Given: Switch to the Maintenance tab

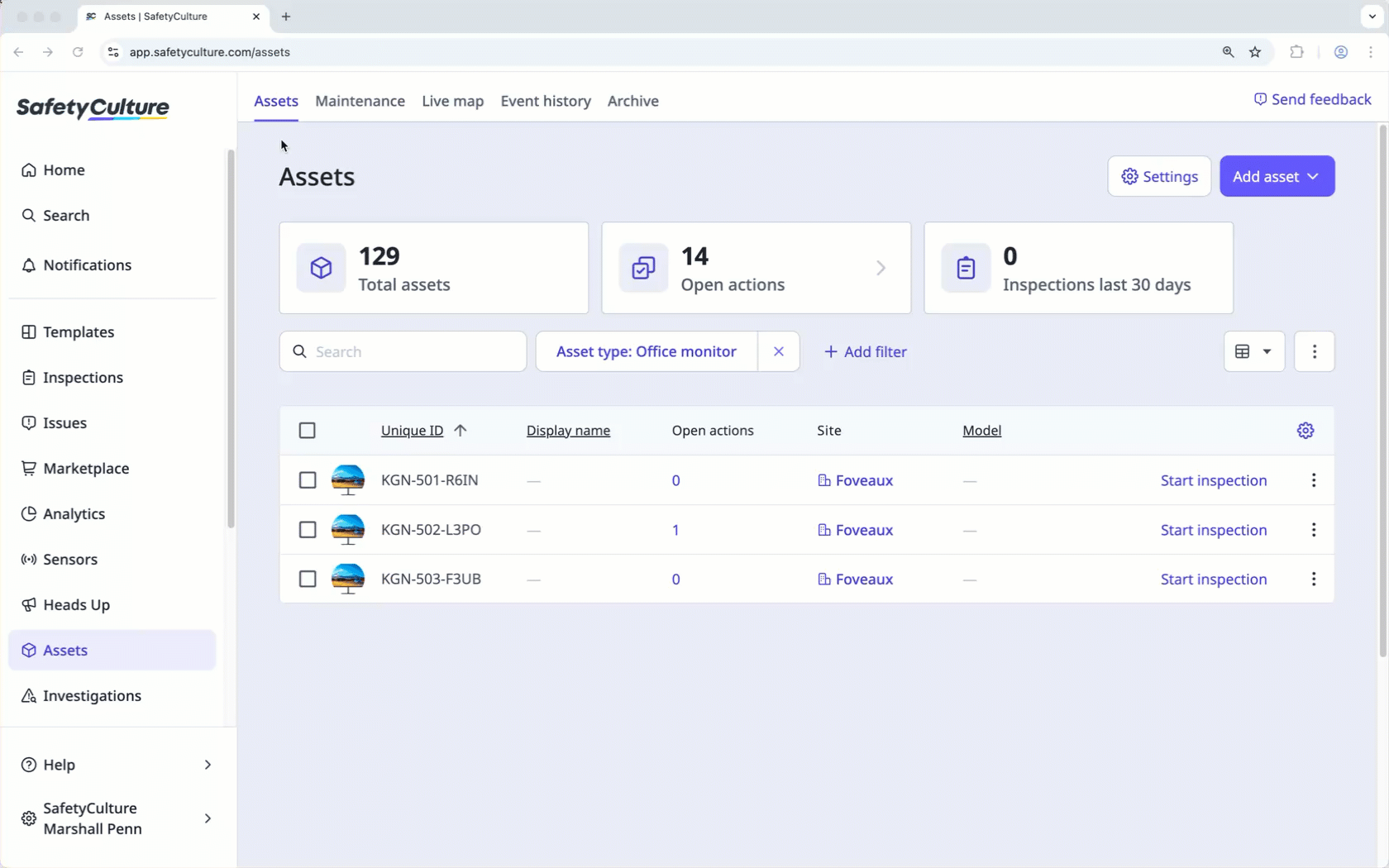Looking at the screenshot, I should 360,101.
